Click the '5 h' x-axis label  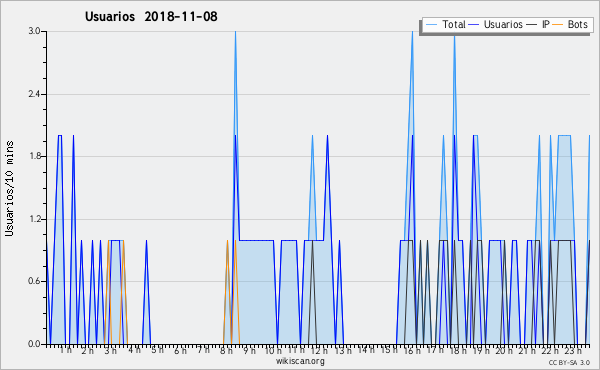coord(157,350)
